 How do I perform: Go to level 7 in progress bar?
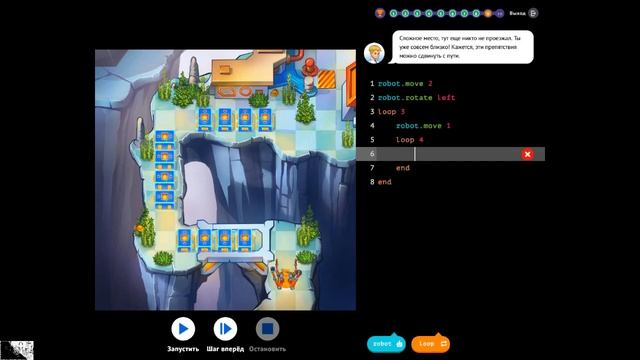[464, 13]
